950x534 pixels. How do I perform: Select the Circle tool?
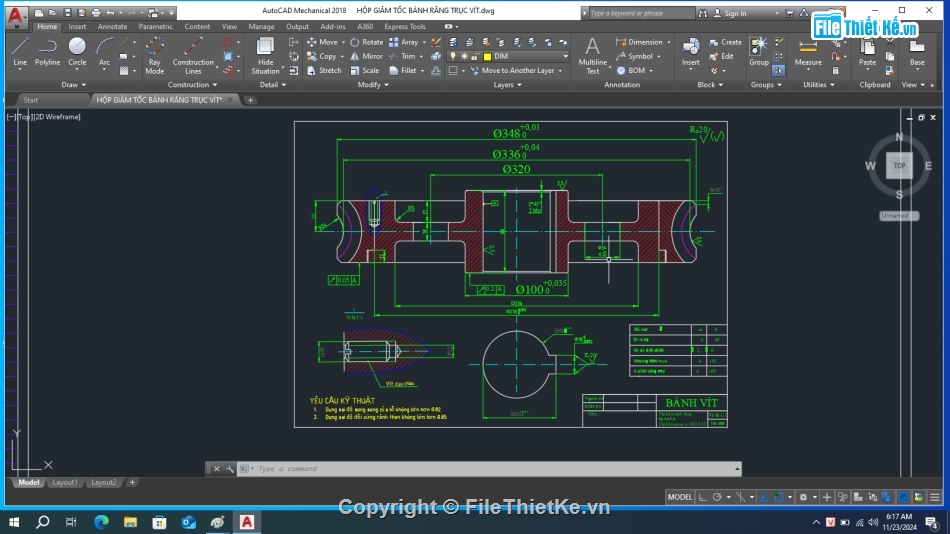coord(77,52)
